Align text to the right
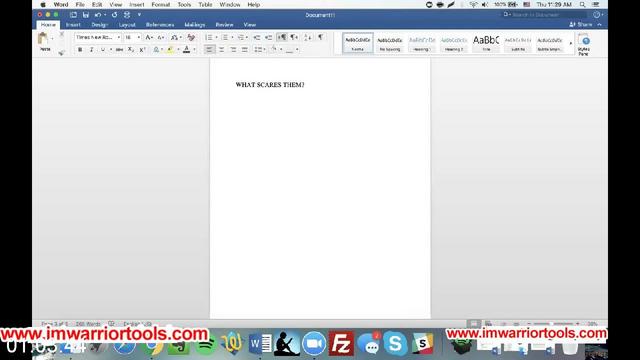Screen dimensions: 640x360 (233, 50)
